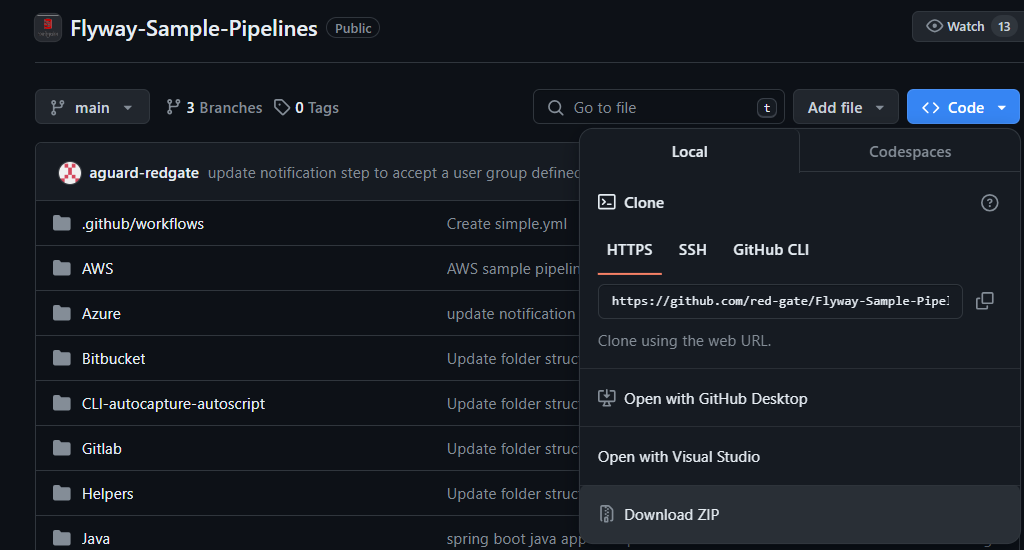Open the CLI-autocapture-autoscript folder name
This screenshot has width=1024, height=550.
pyautogui.click(x=173, y=404)
